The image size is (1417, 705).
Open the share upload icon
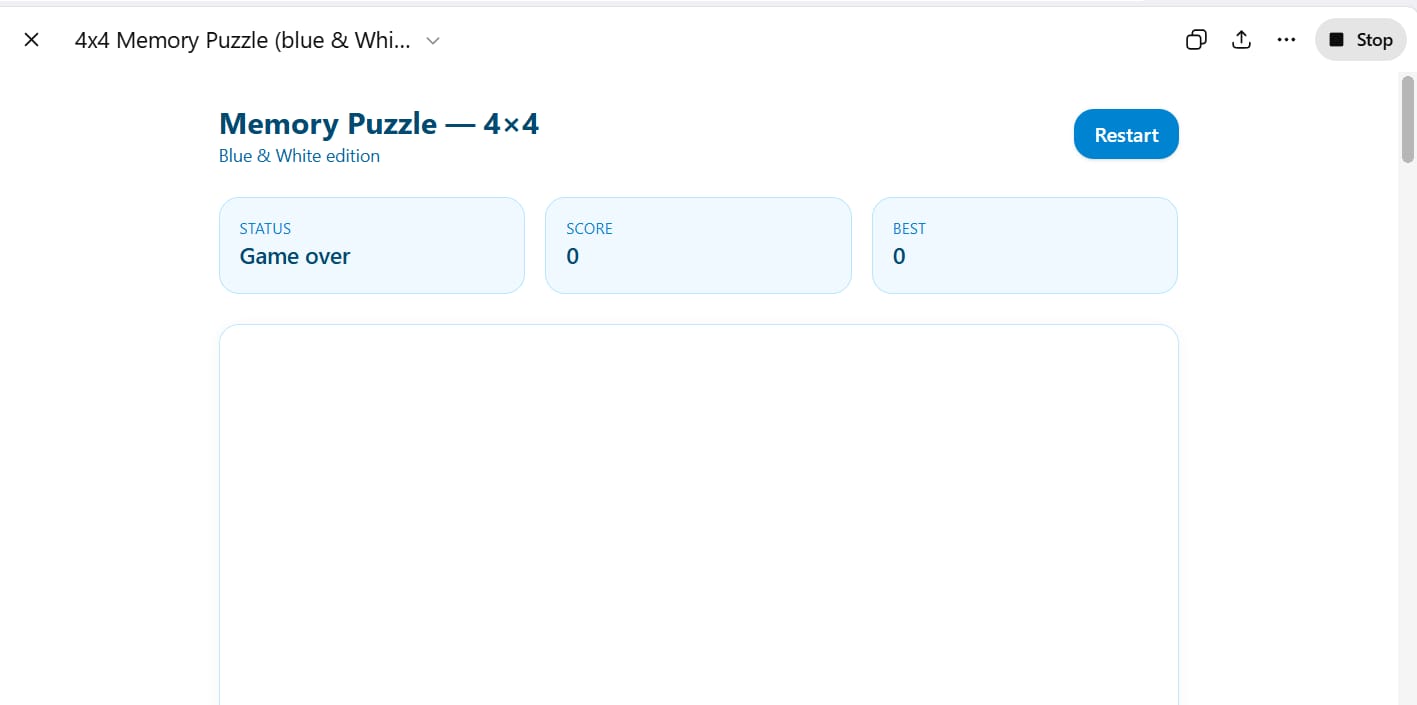pyautogui.click(x=1241, y=39)
